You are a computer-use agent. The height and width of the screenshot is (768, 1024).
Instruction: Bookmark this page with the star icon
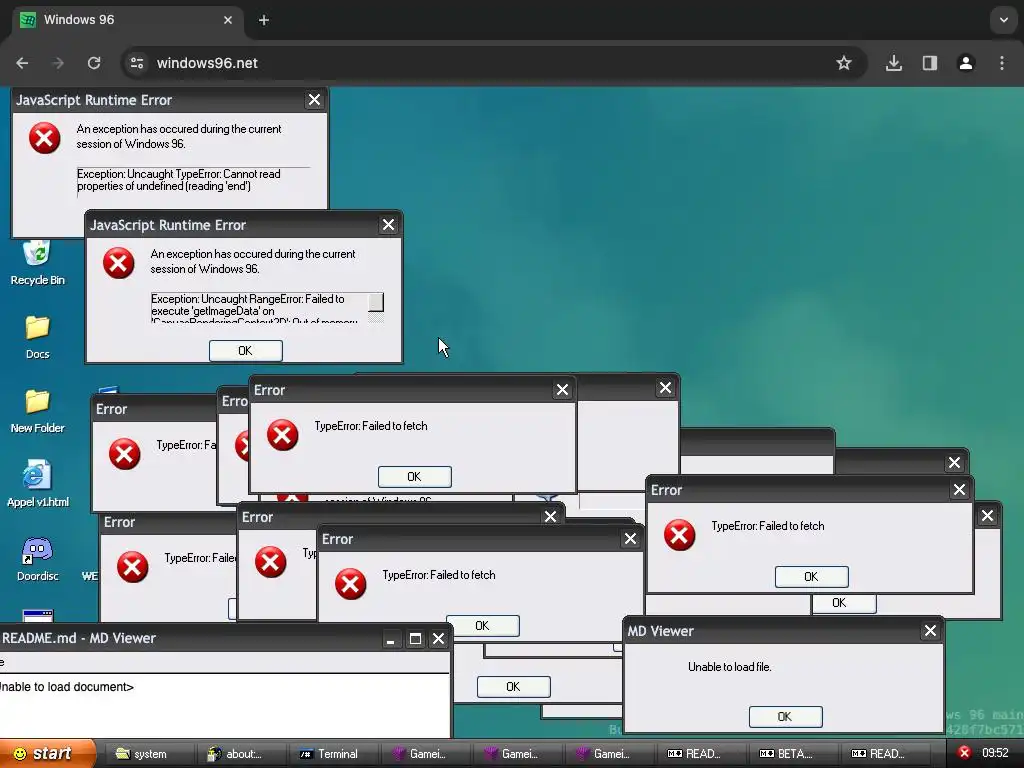[x=844, y=63]
